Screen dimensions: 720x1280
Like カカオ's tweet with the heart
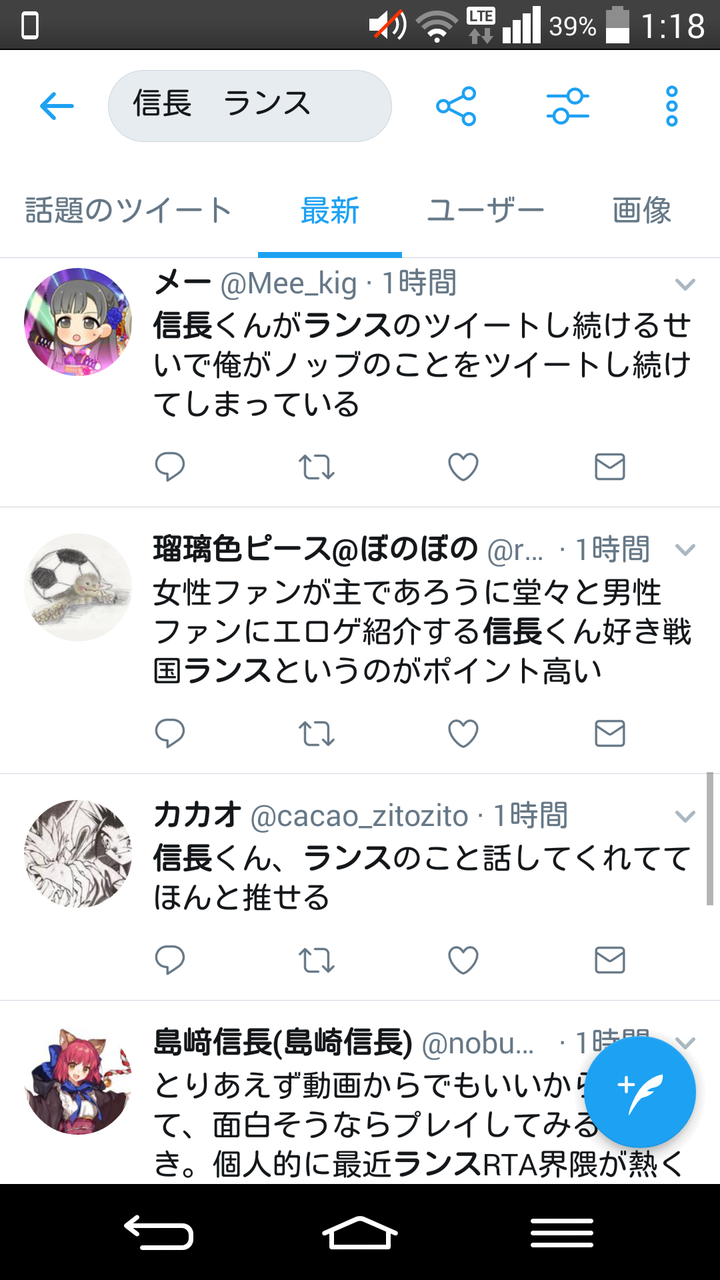463,961
